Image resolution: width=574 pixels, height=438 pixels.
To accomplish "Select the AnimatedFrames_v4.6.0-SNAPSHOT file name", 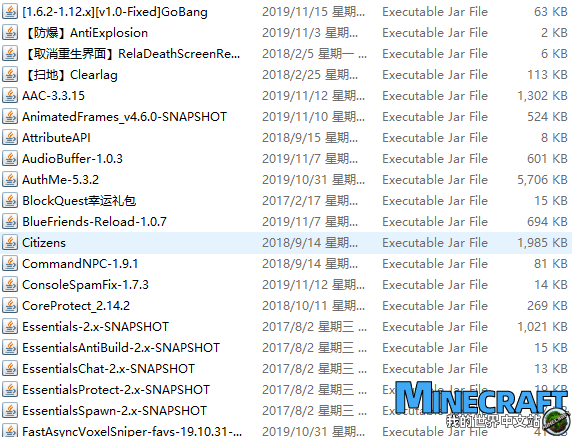I will pyautogui.click(x=124, y=117).
